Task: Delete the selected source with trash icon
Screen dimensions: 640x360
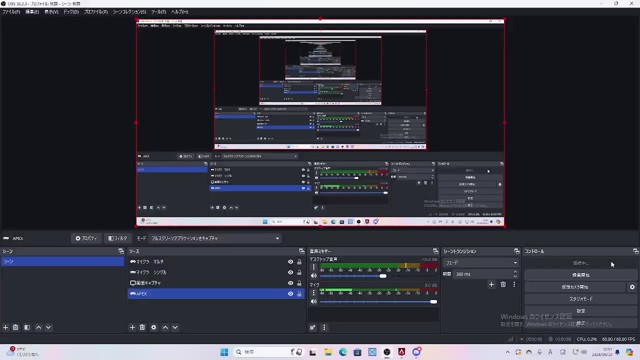Action: pyautogui.click(x=142, y=327)
